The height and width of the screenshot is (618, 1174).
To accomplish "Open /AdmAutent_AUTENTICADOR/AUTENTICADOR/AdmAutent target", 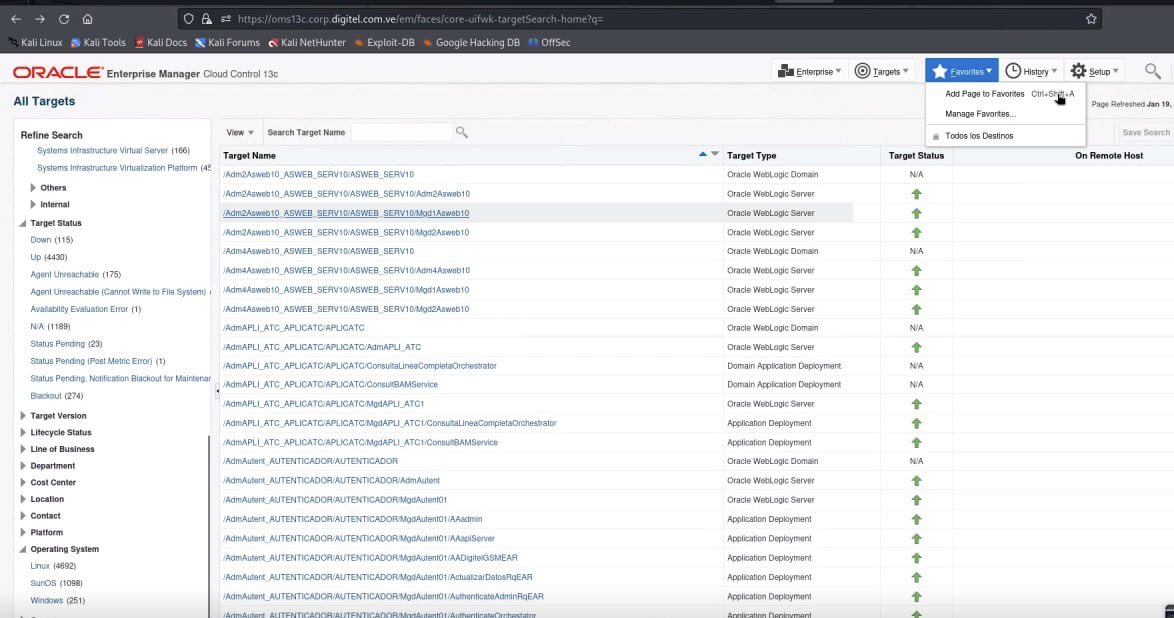I will [x=331, y=480].
